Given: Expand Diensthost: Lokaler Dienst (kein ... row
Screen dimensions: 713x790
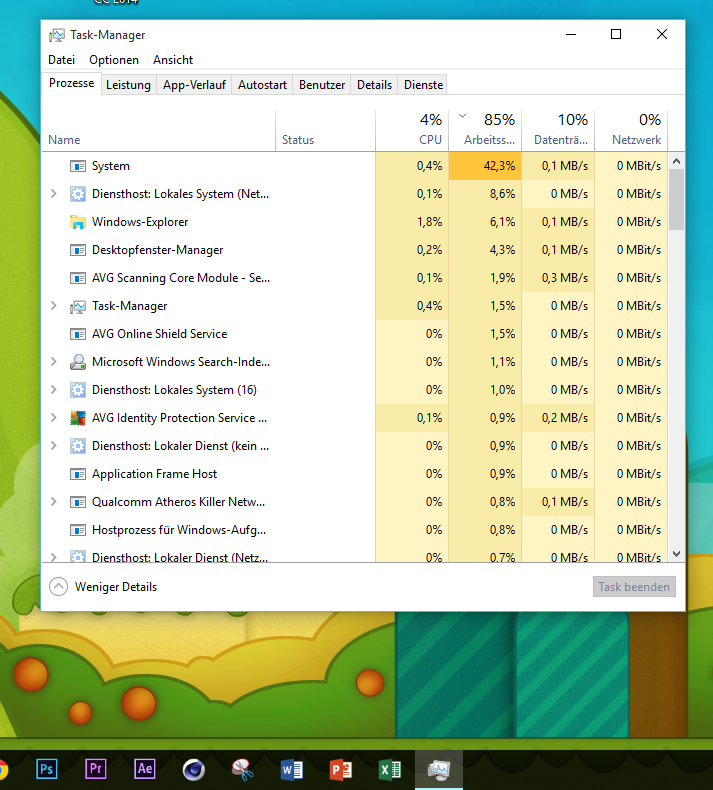Looking at the screenshot, I should click(53, 446).
